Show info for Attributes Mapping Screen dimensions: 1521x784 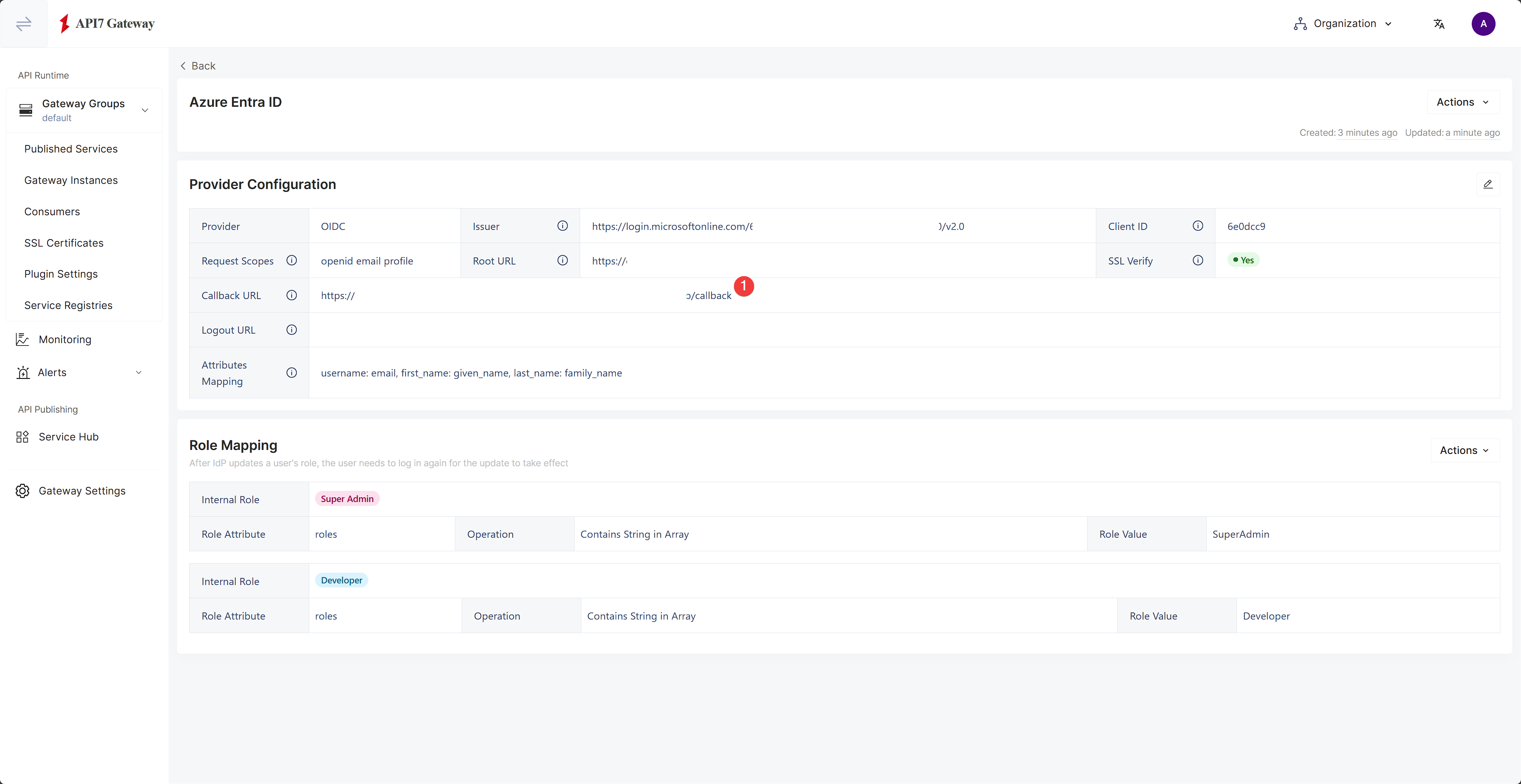(291, 373)
